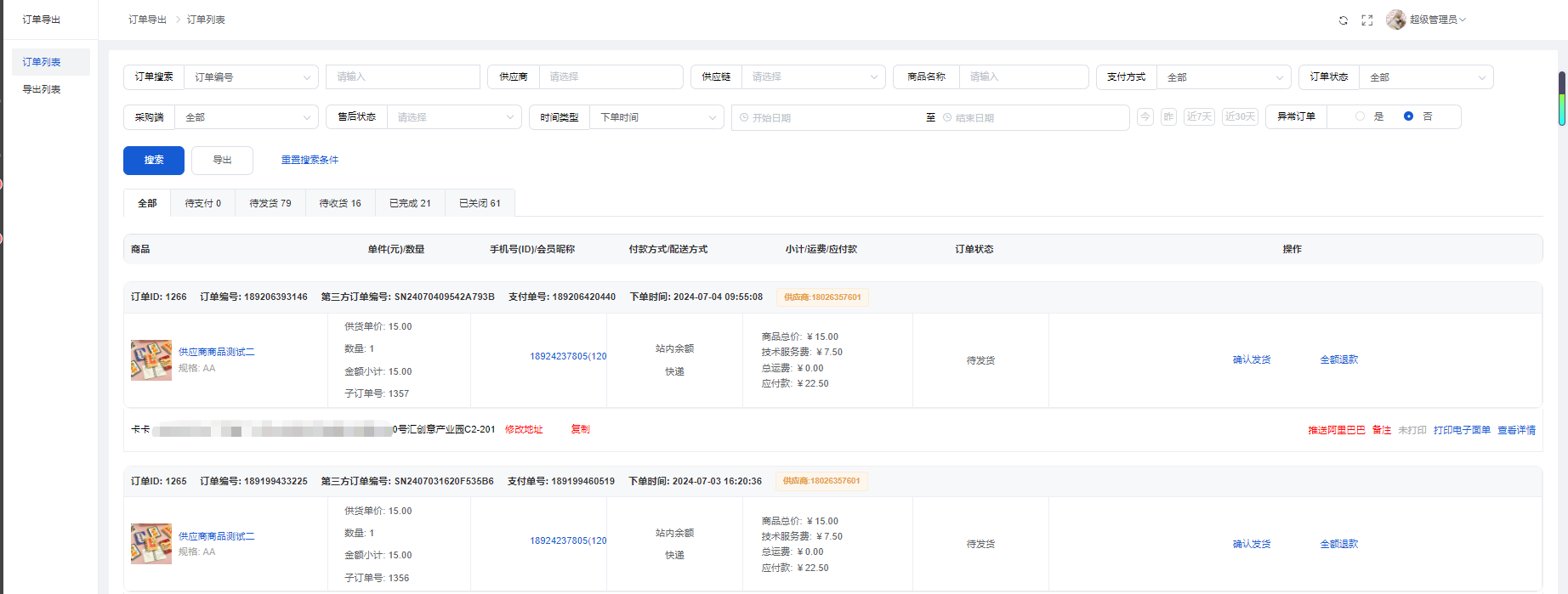Viewport: 1568px width, 594px height.
Task: Click the 今 (today) quick date button
Action: (x=1145, y=117)
